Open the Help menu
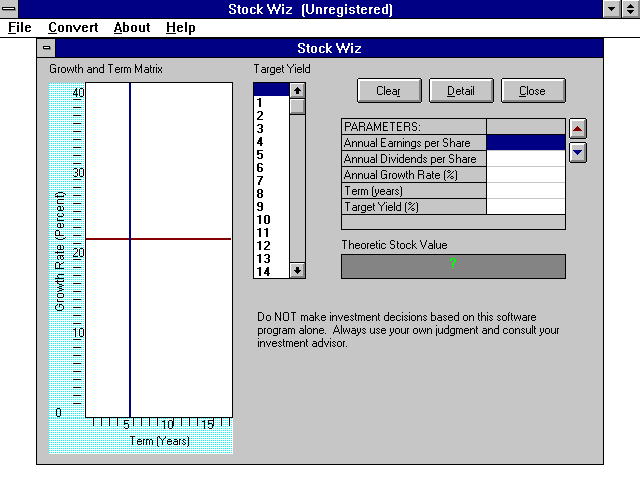Viewport: 640px width, 480px height. (x=181, y=28)
